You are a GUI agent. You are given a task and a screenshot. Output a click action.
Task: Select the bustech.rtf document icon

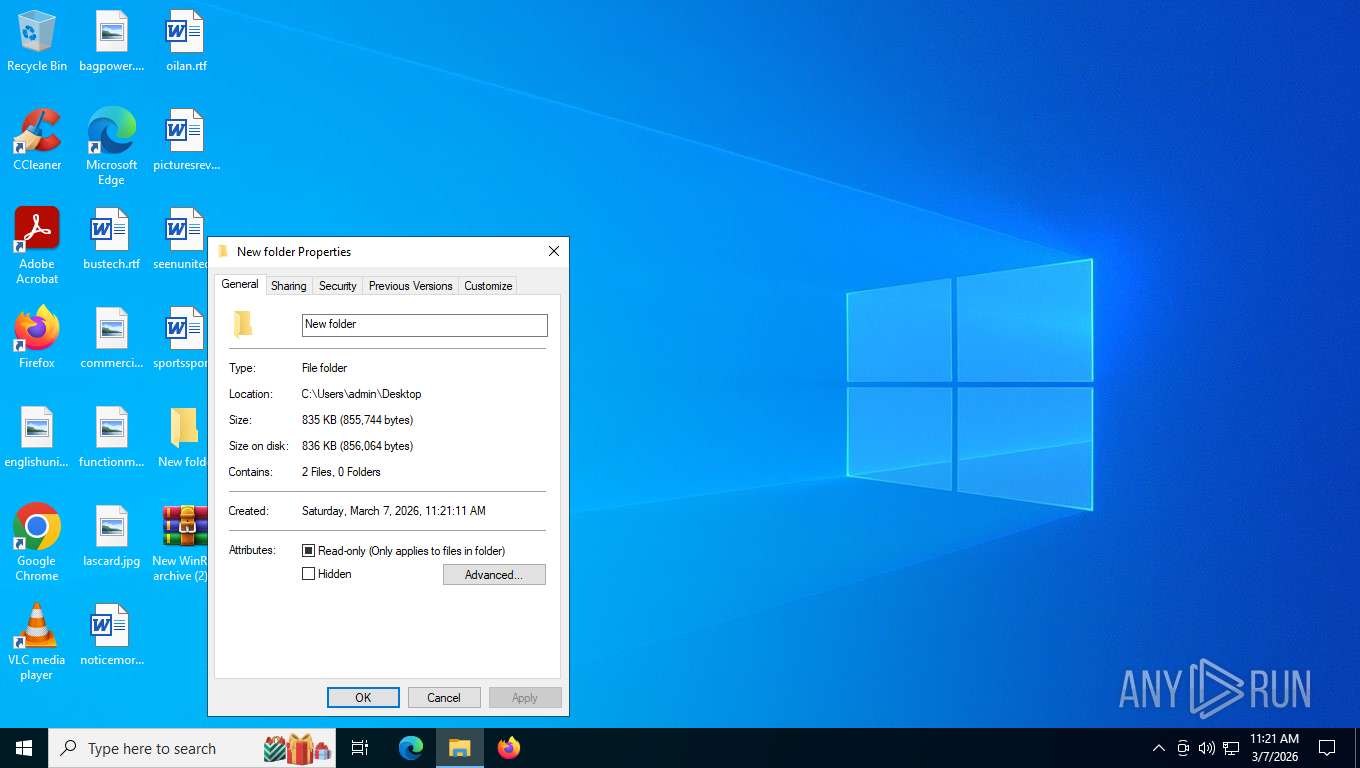pyautogui.click(x=112, y=240)
